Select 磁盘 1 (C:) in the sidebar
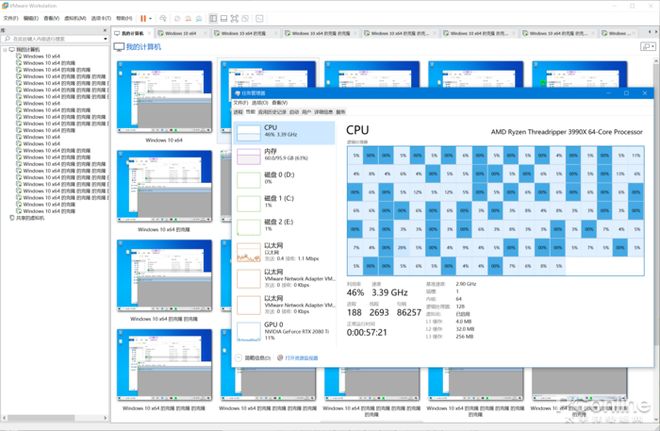Viewport: 660px width, 431px height. pos(285,203)
